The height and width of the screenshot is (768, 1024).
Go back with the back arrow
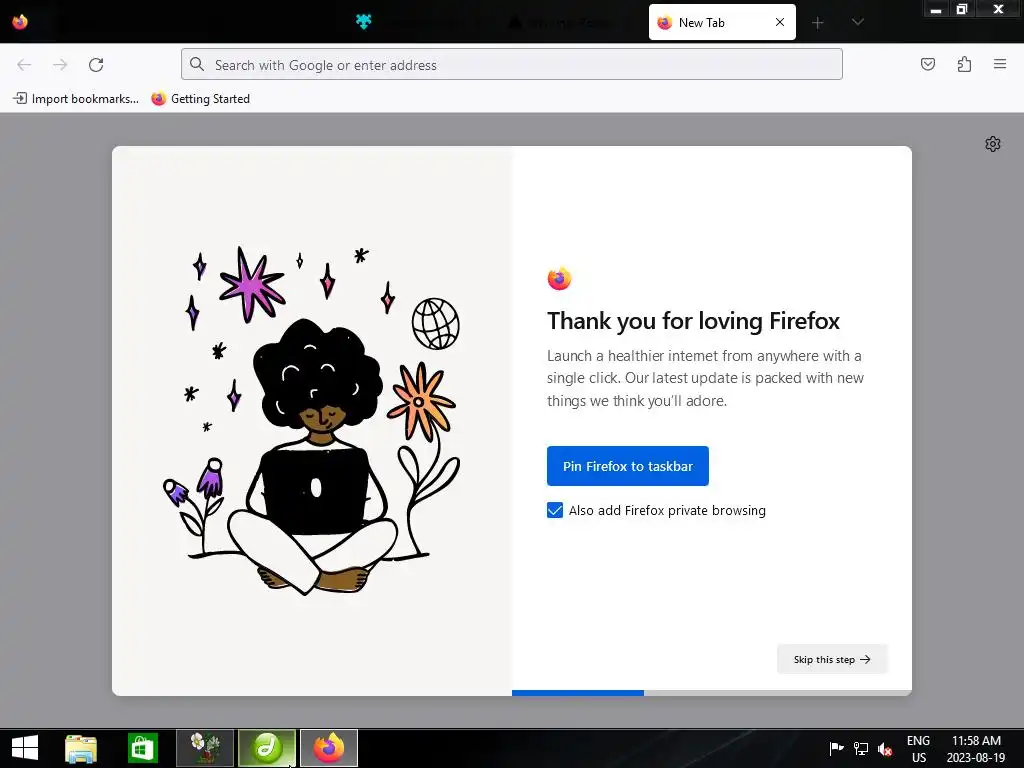pyautogui.click(x=24, y=65)
